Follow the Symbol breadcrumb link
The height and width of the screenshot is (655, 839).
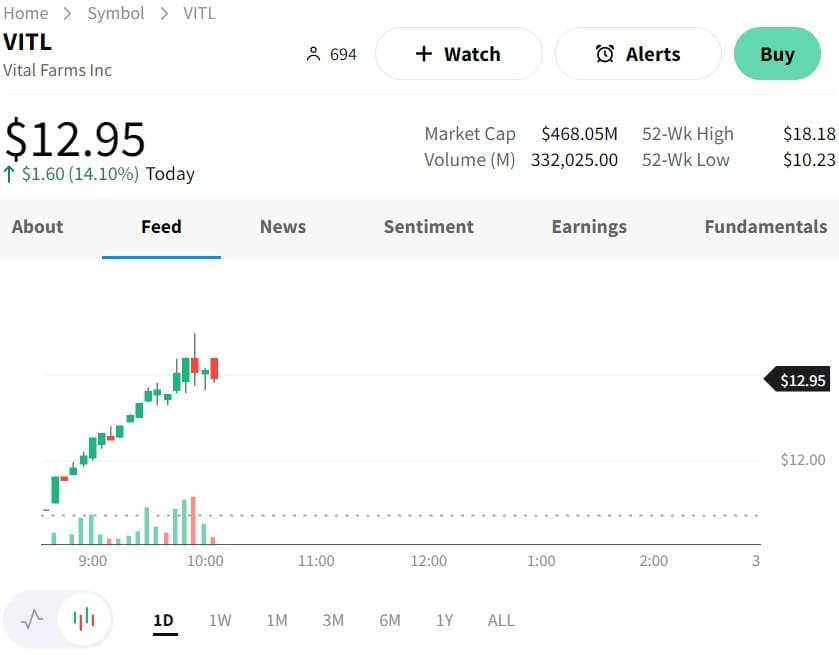116,13
